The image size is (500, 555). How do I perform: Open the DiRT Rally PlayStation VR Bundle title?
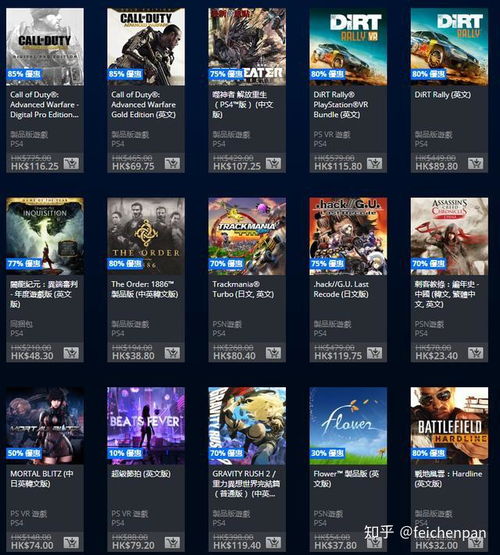(x=341, y=105)
